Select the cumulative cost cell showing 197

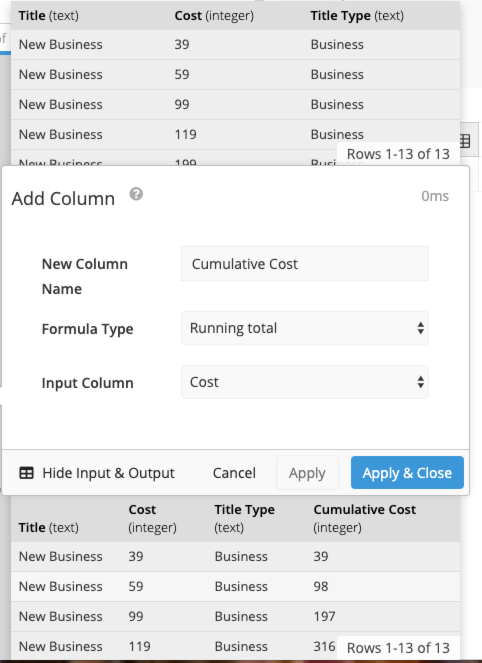[324, 616]
